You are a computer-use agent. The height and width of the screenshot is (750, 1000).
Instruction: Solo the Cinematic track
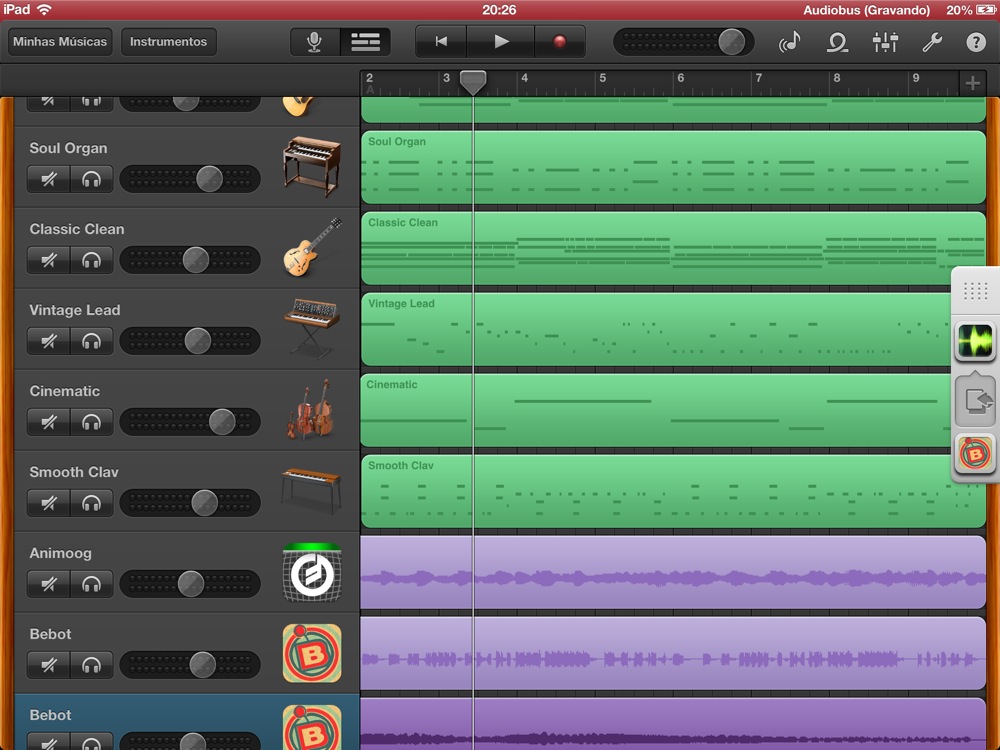coord(91,422)
